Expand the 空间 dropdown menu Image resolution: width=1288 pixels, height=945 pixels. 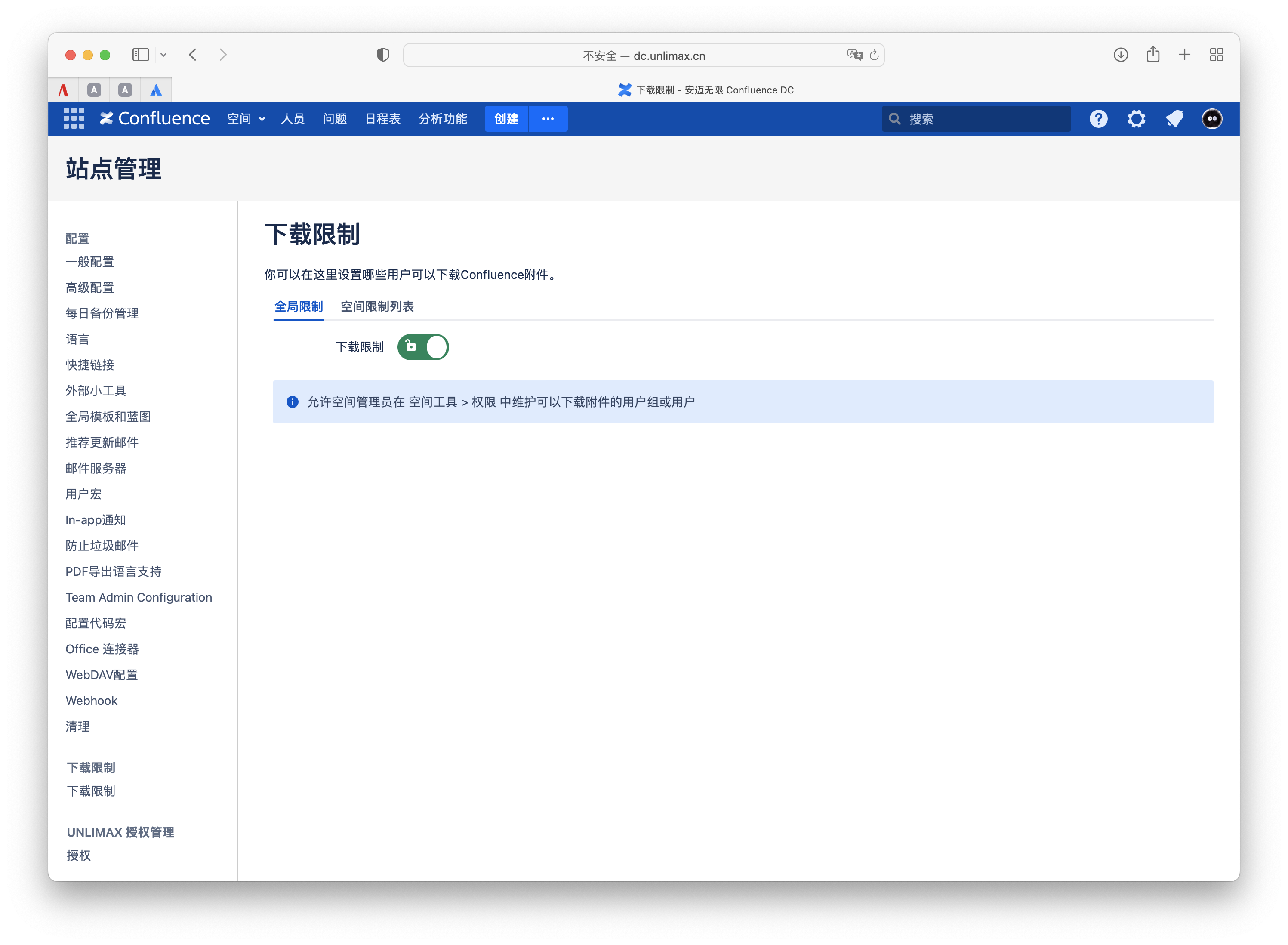tap(247, 119)
